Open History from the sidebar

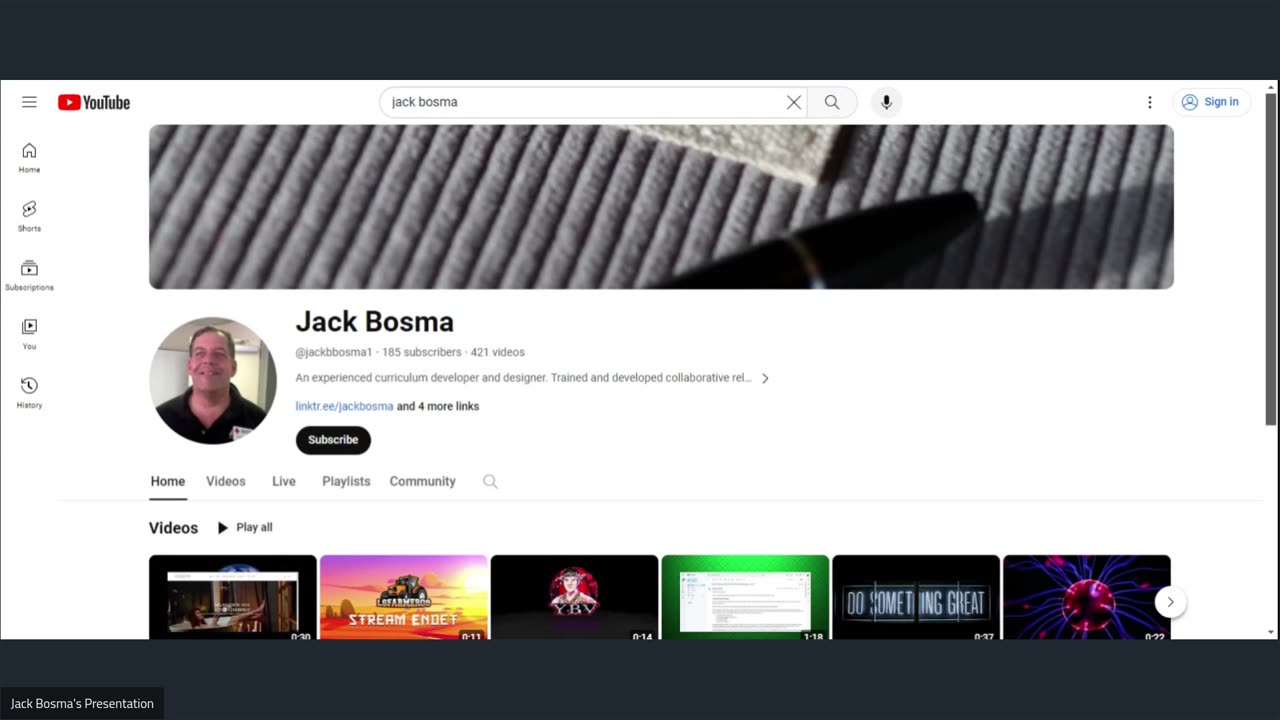click(29, 393)
